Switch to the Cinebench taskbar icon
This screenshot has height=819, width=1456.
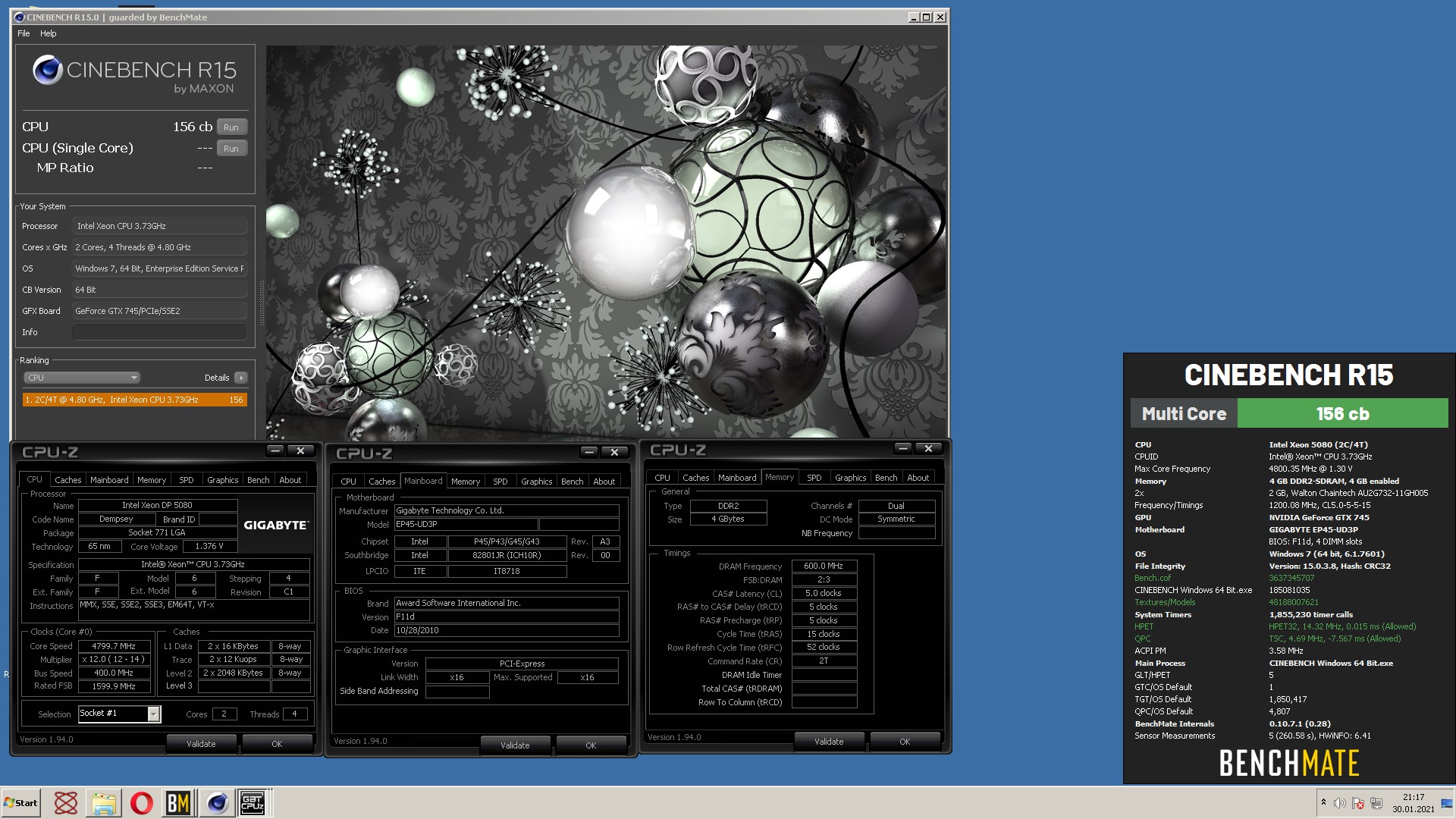tap(217, 802)
